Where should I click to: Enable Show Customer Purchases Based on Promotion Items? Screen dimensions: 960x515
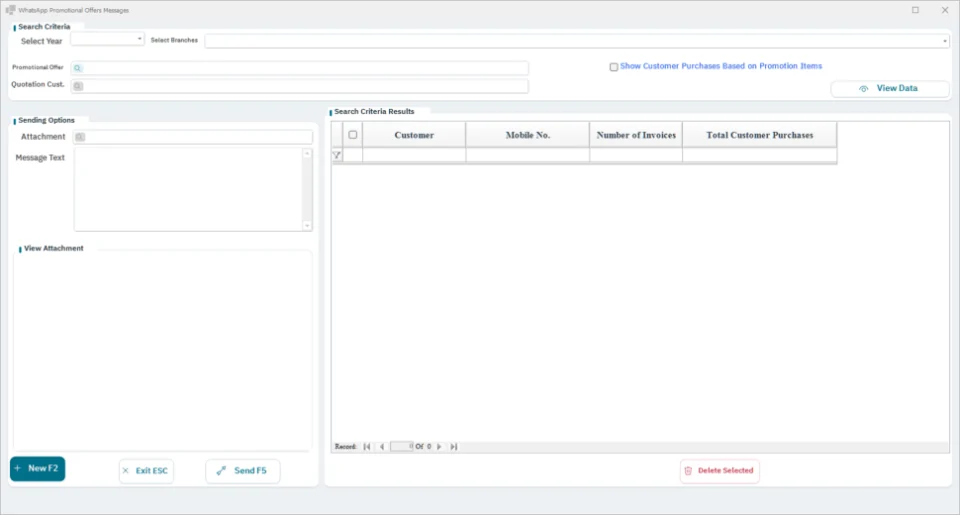click(613, 67)
